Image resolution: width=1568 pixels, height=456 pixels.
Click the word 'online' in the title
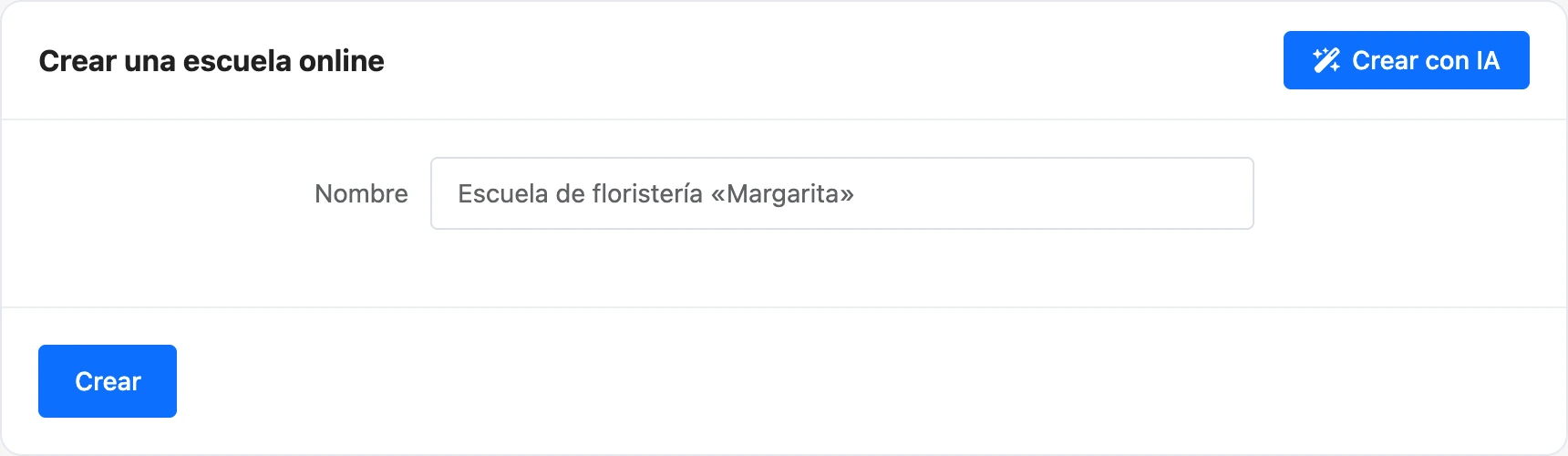342,61
